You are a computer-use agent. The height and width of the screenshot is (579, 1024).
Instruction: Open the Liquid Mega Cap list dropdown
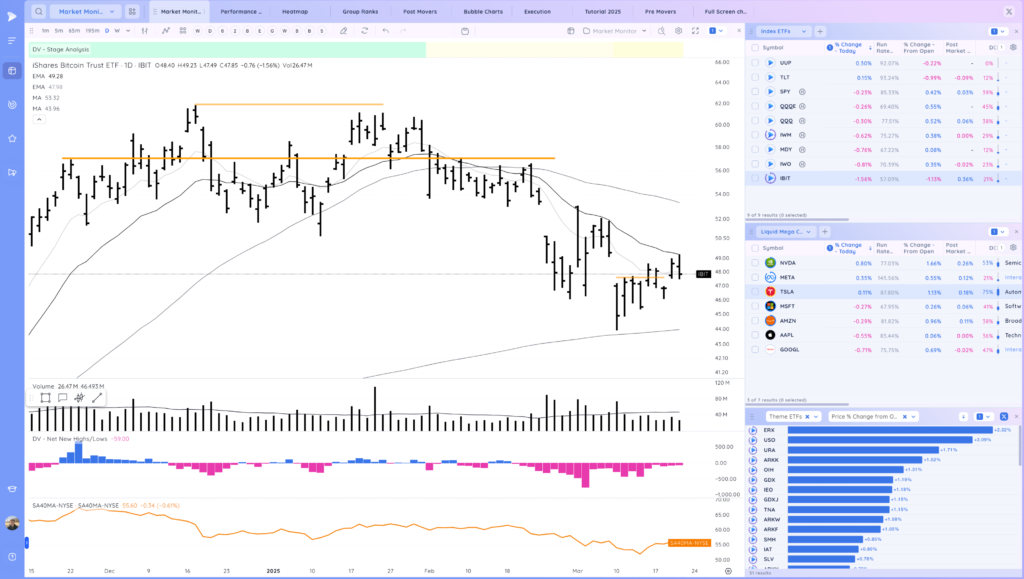[x=786, y=232]
